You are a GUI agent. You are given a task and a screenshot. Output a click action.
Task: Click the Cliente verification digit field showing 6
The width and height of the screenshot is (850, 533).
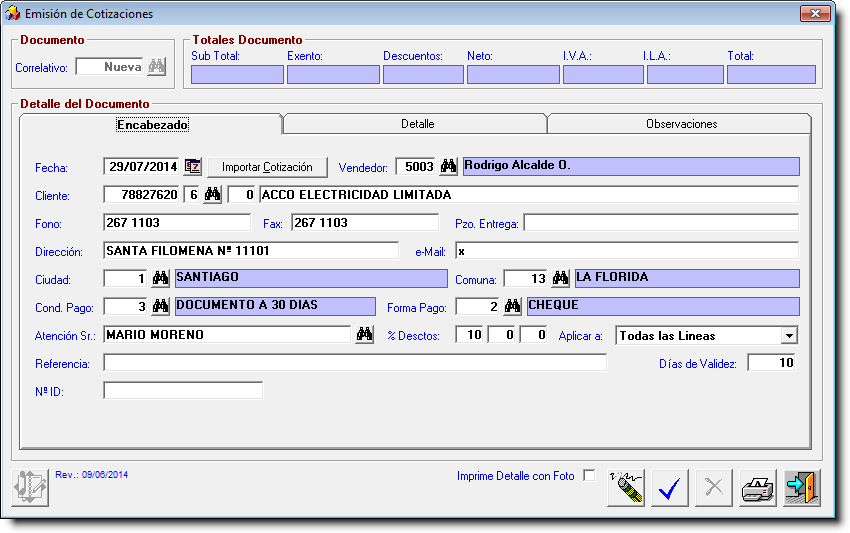(192, 194)
